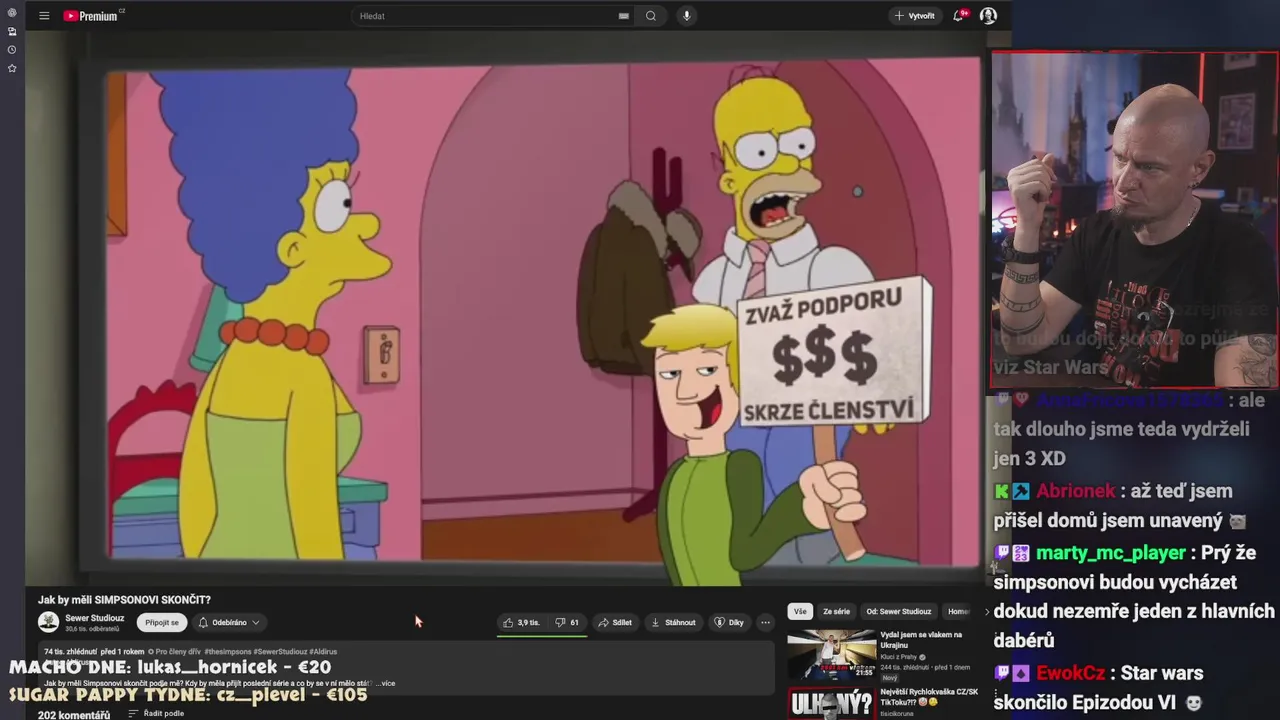
Task: Dislike the video showing 61
Action: coord(567,622)
